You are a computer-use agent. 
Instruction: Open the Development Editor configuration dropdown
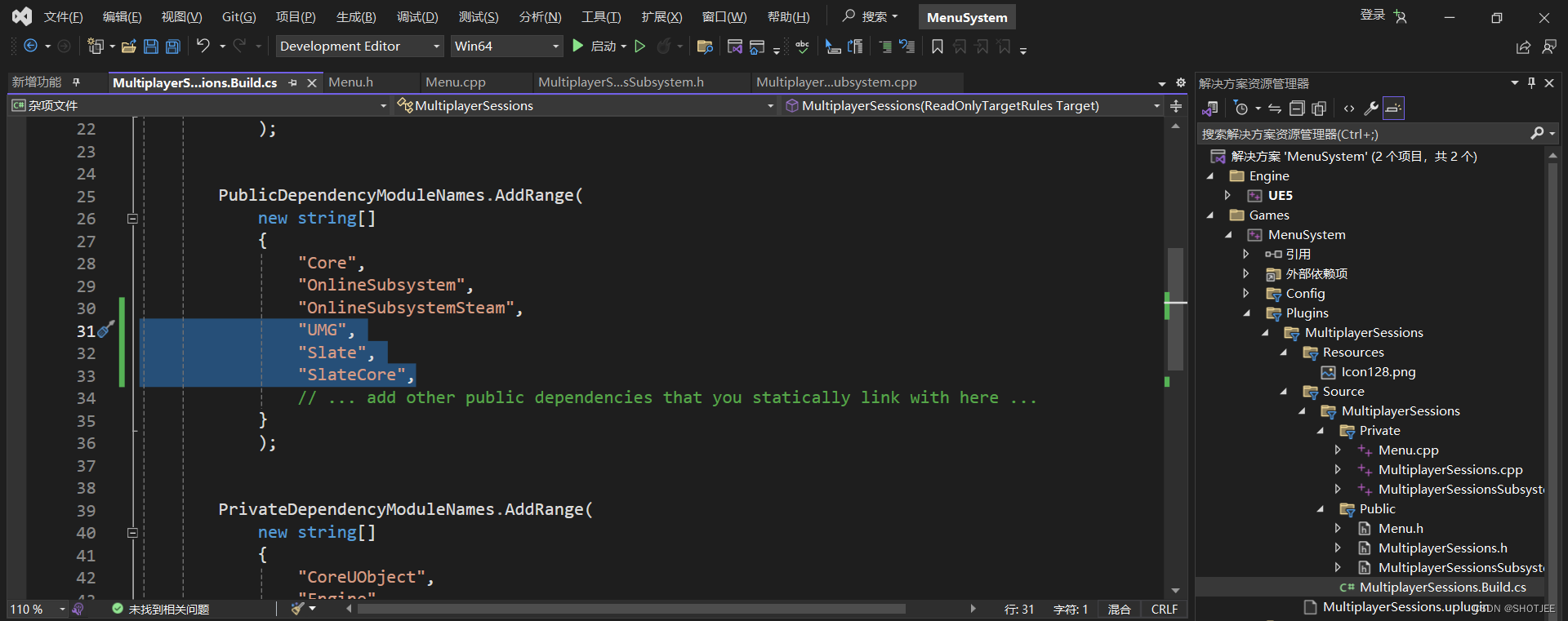click(x=359, y=47)
